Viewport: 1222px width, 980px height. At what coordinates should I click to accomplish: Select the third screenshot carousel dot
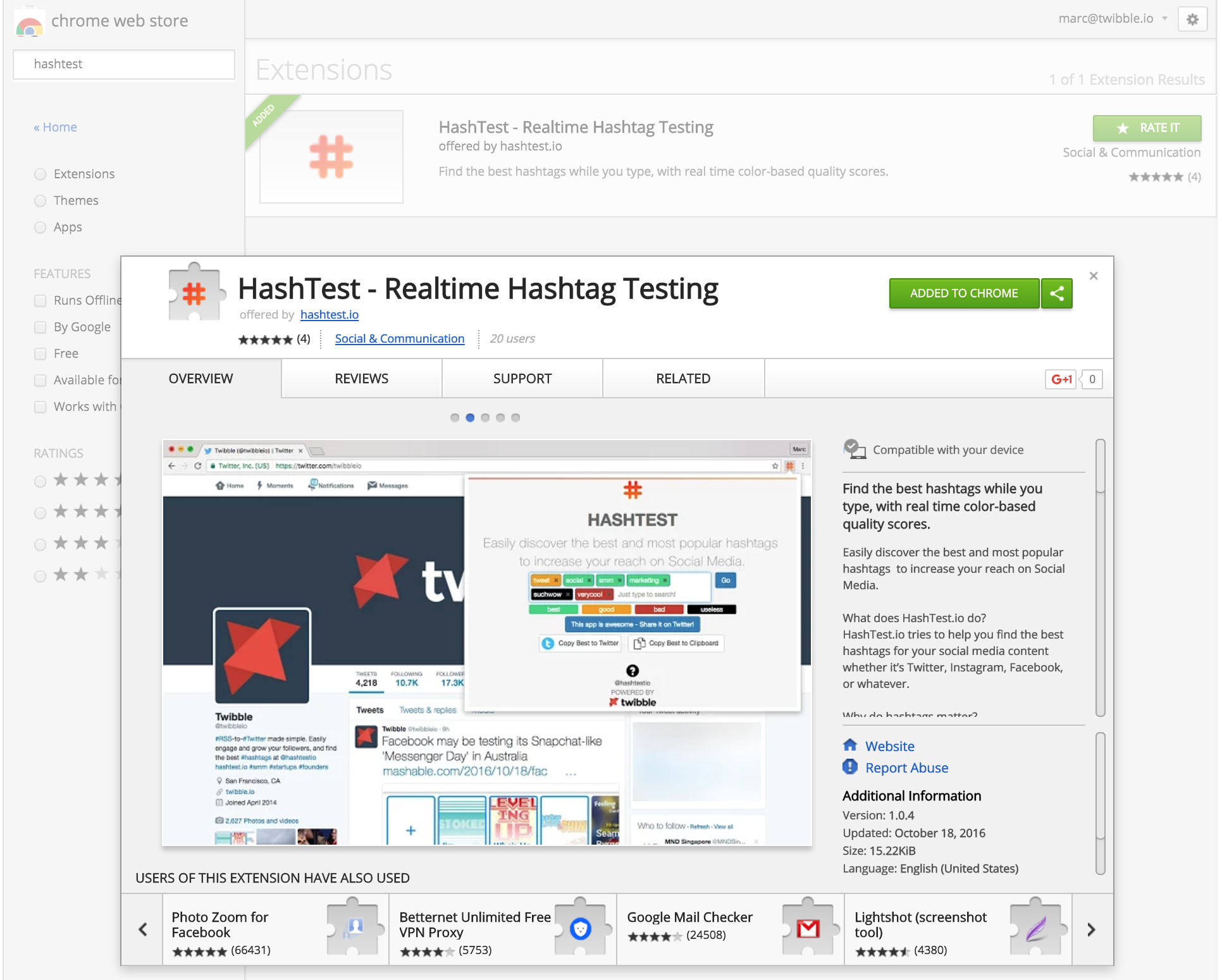point(485,417)
